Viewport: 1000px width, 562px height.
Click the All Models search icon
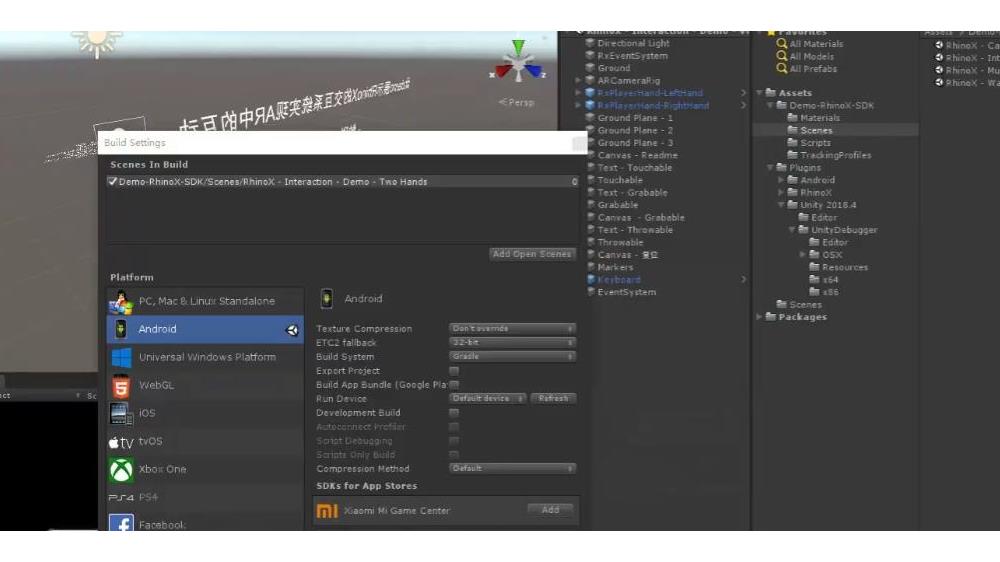point(781,56)
